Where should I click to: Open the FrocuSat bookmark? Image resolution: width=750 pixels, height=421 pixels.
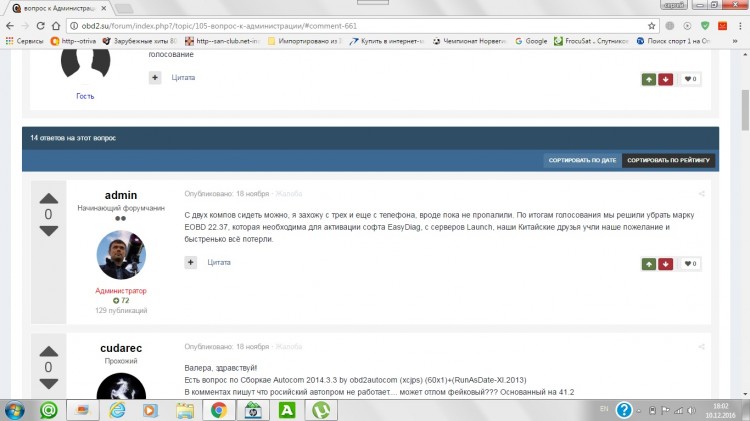pos(591,41)
